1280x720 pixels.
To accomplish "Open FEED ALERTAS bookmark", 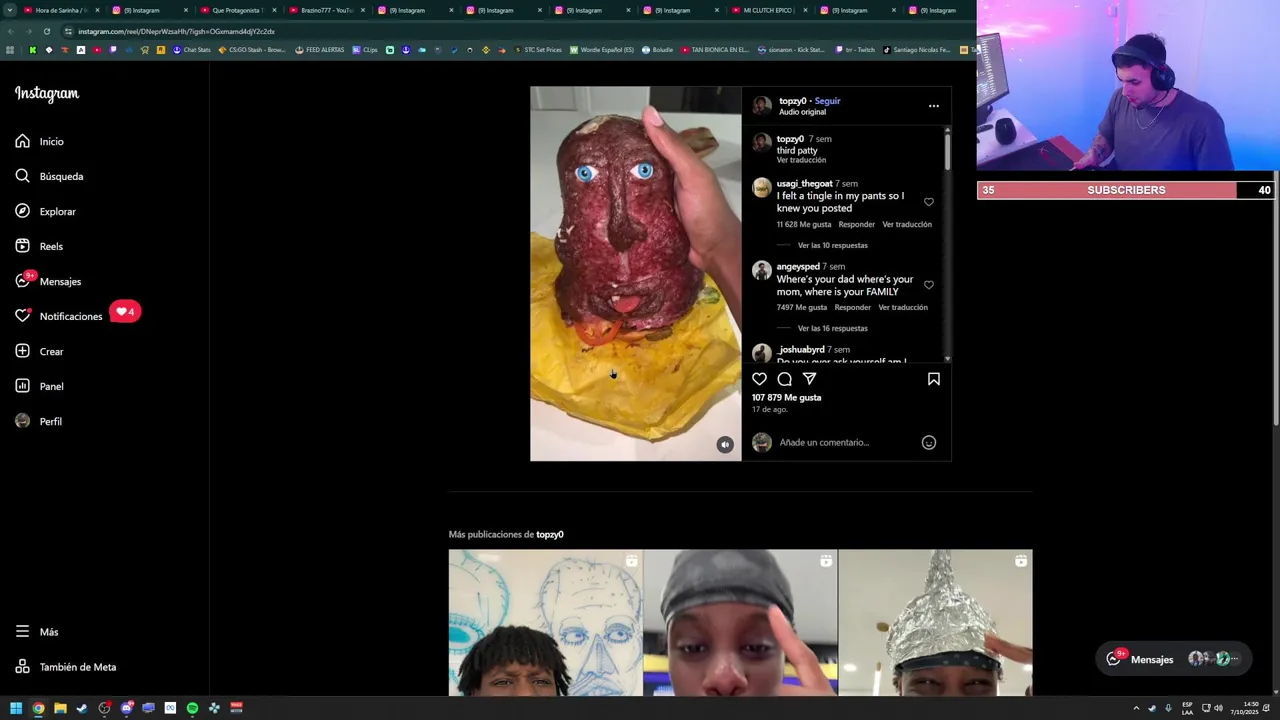I will (320, 50).
